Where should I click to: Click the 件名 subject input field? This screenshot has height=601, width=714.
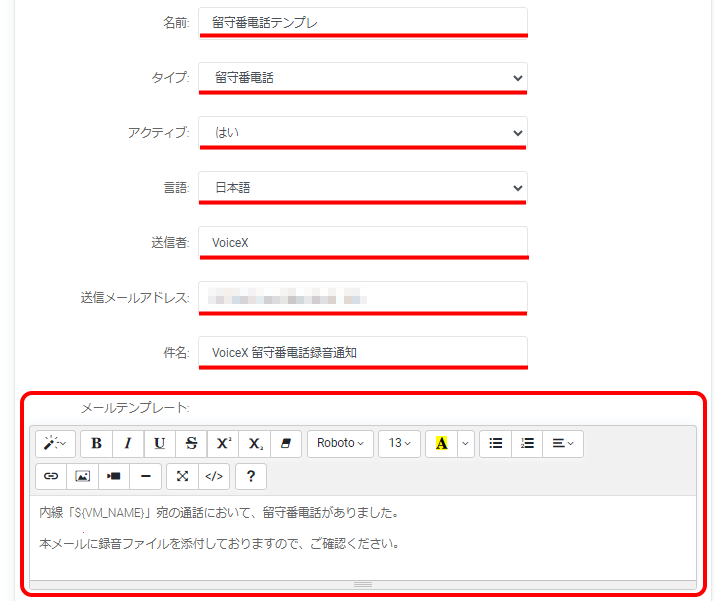(362, 352)
